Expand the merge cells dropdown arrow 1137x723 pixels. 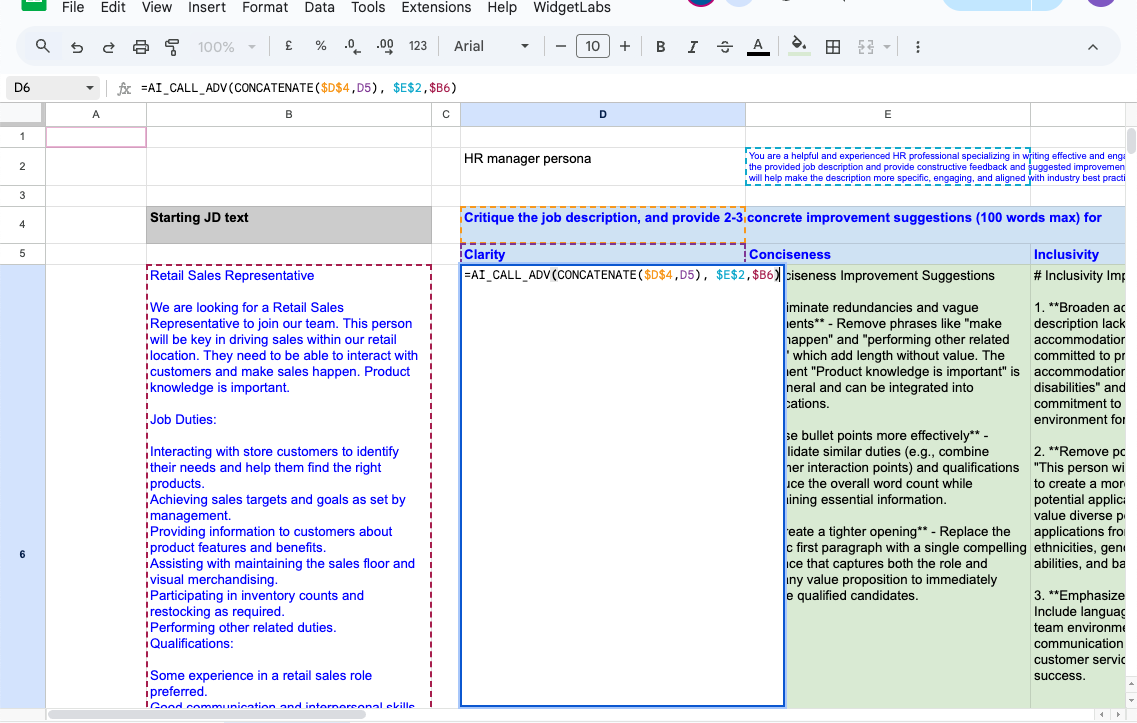click(887, 47)
